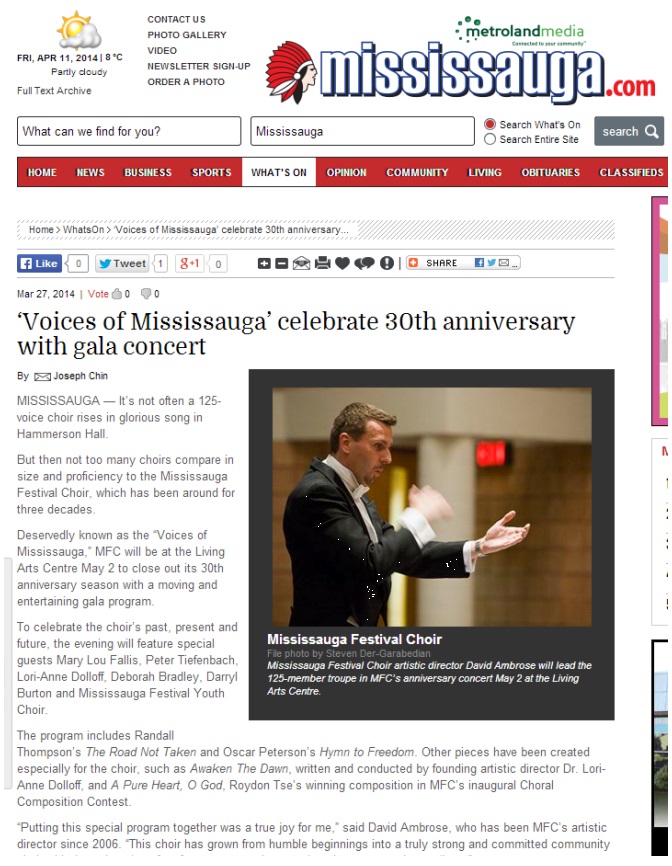This screenshot has height=866, width=672.
Task: Open comments via speech bubbles icon
Action: (x=364, y=263)
